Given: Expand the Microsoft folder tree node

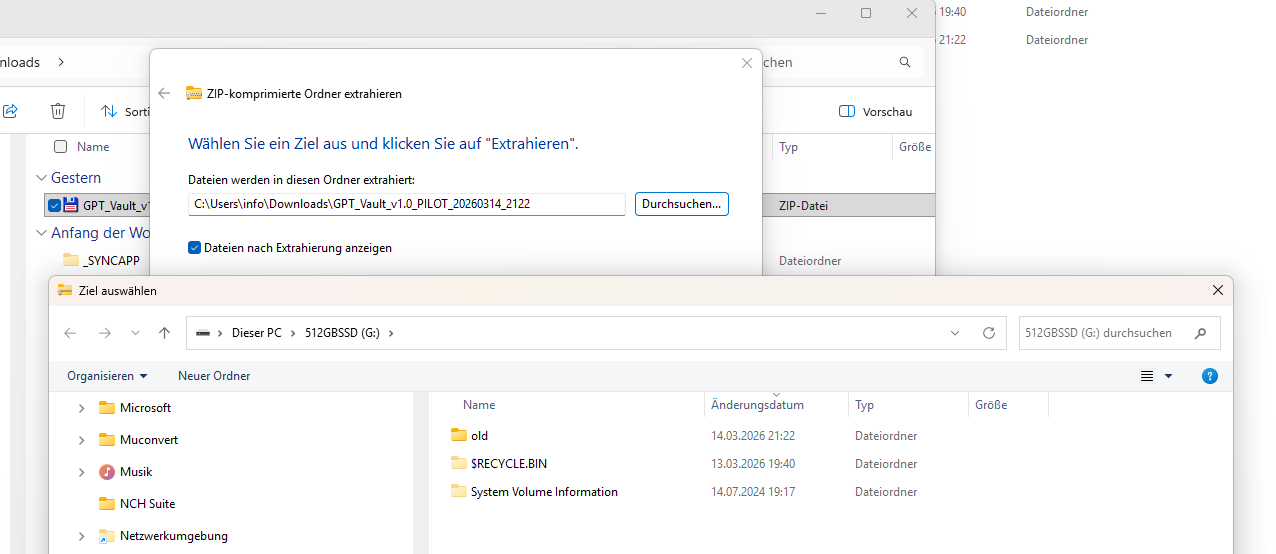Looking at the screenshot, I should pyautogui.click(x=81, y=408).
